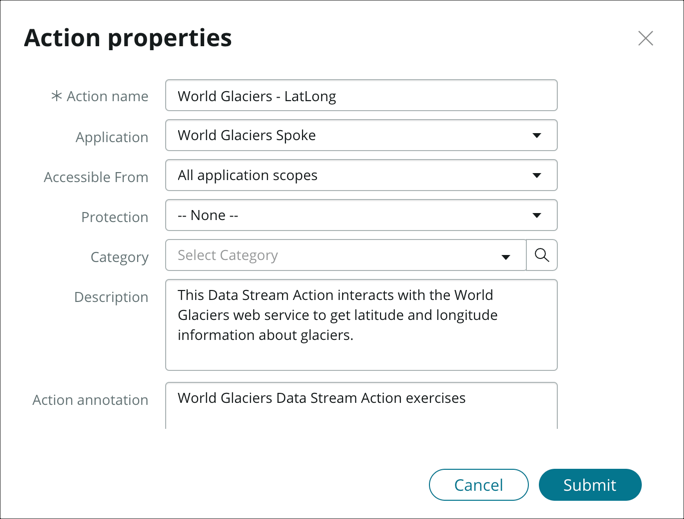Viewport: 684px width, 519px height.
Task: Submit the action properties
Action: click(x=590, y=485)
